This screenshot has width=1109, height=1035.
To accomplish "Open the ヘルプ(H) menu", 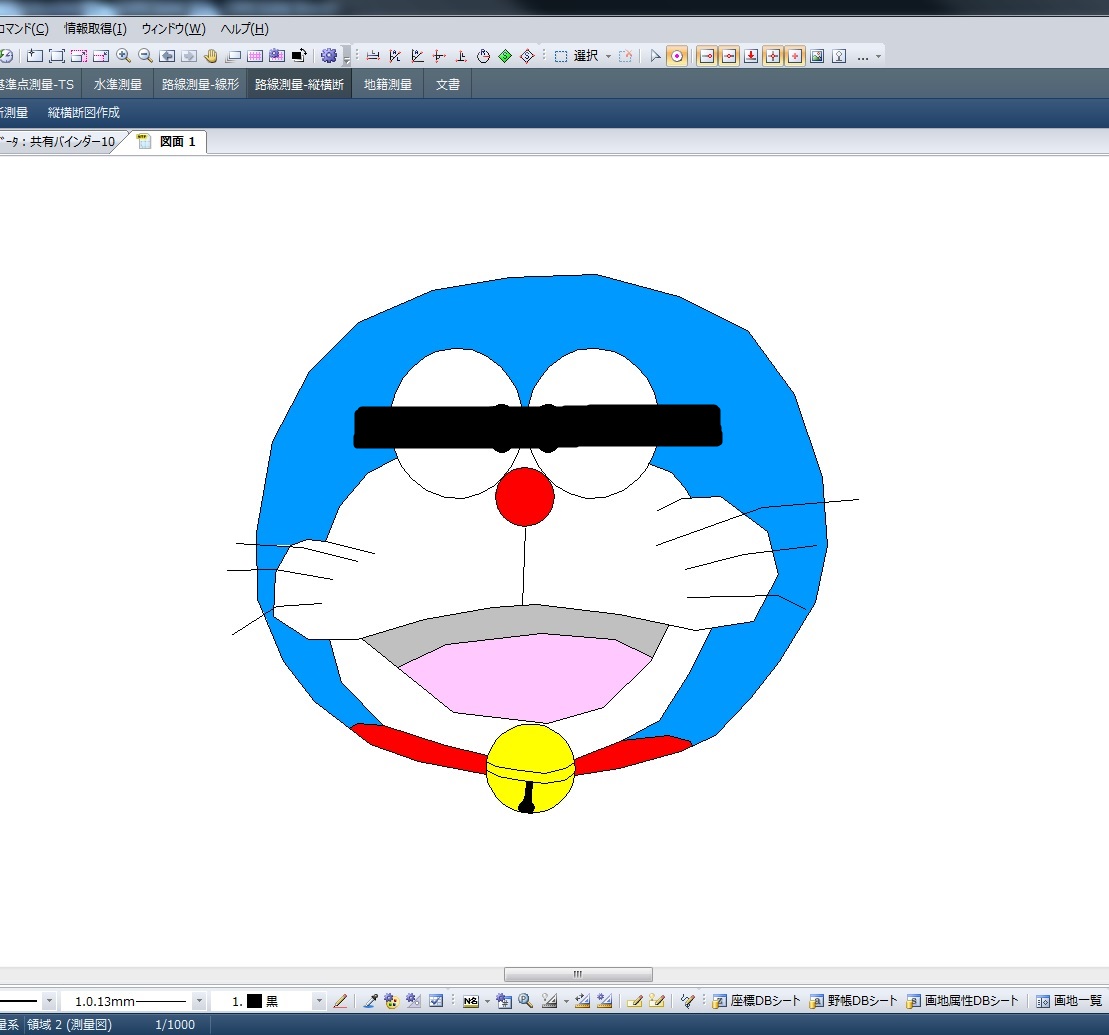I will point(245,29).
